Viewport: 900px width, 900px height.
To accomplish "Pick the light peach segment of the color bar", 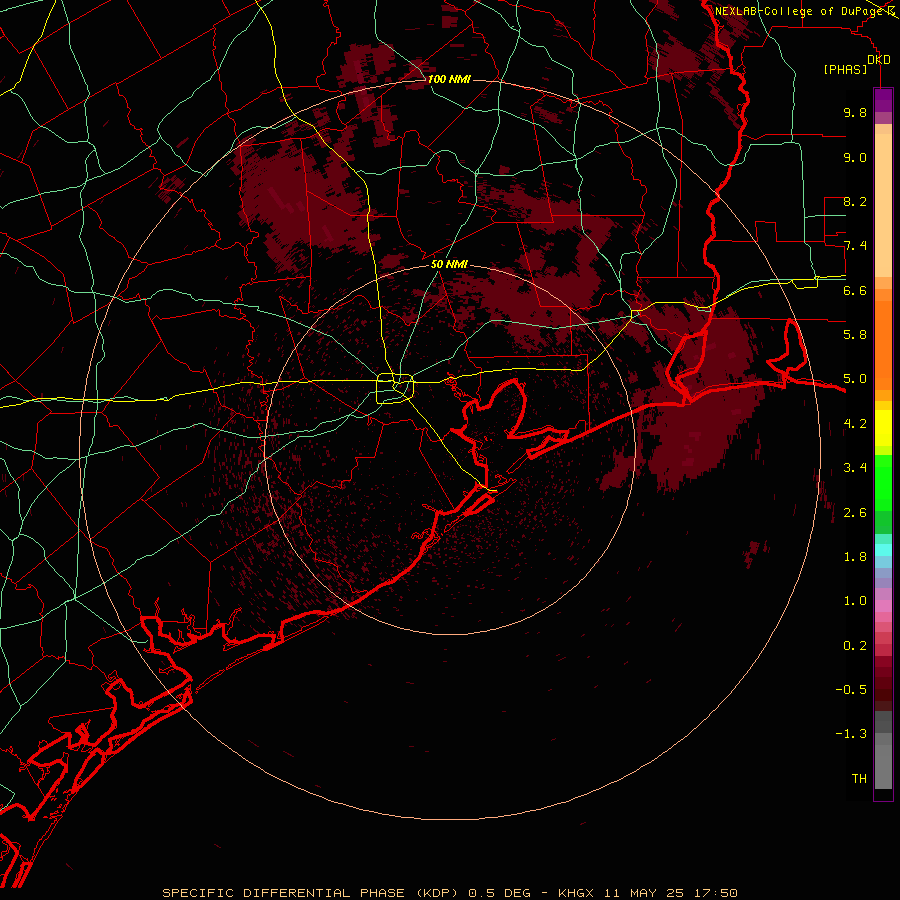I will pyautogui.click(x=883, y=207).
